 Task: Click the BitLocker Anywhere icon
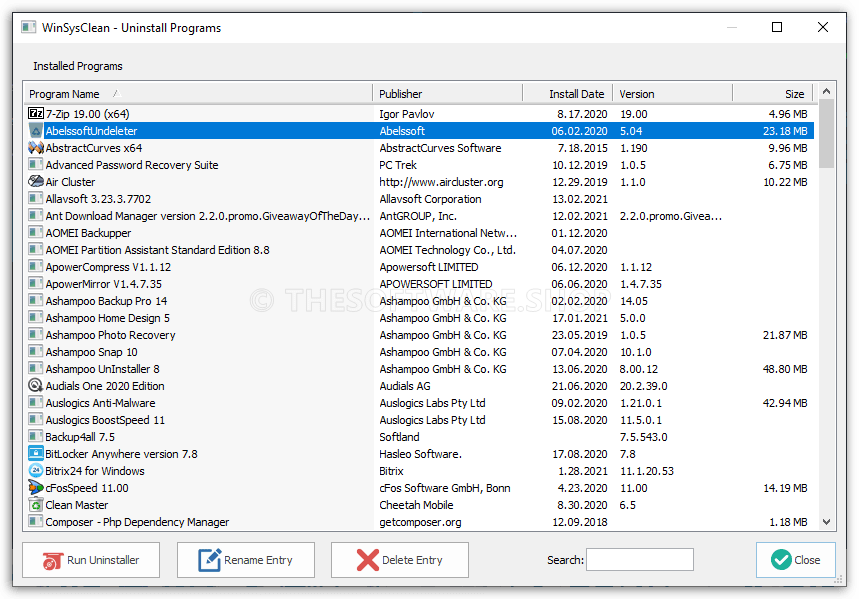36,453
